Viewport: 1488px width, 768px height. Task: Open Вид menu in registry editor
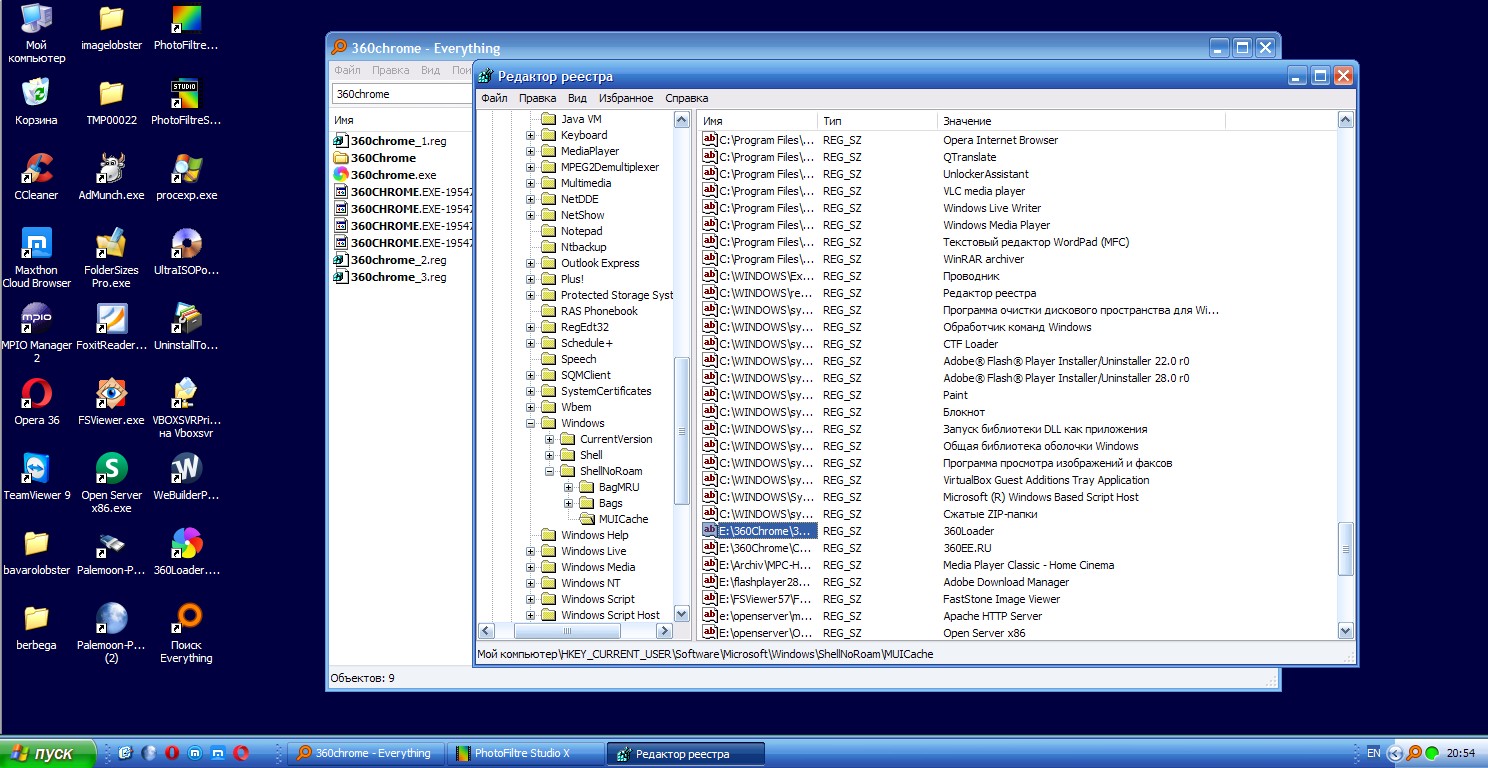coord(577,98)
